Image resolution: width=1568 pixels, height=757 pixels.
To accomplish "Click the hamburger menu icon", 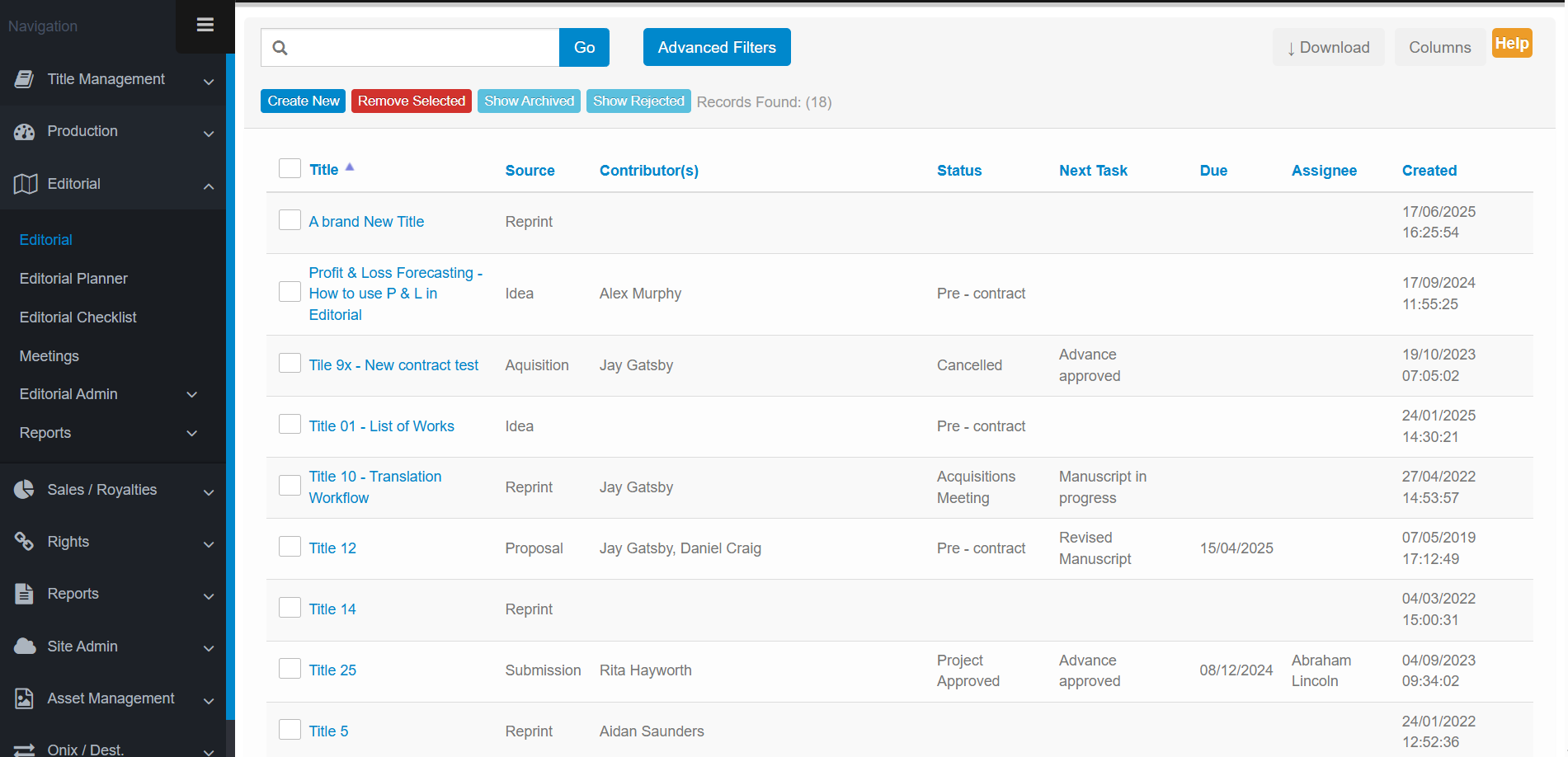I will 205,25.
